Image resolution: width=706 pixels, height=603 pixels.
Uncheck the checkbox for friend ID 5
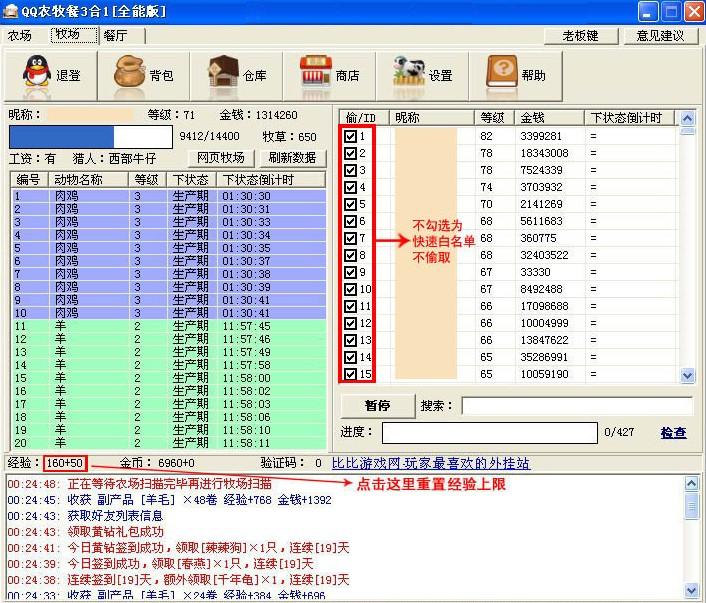click(x=350, y=204)
